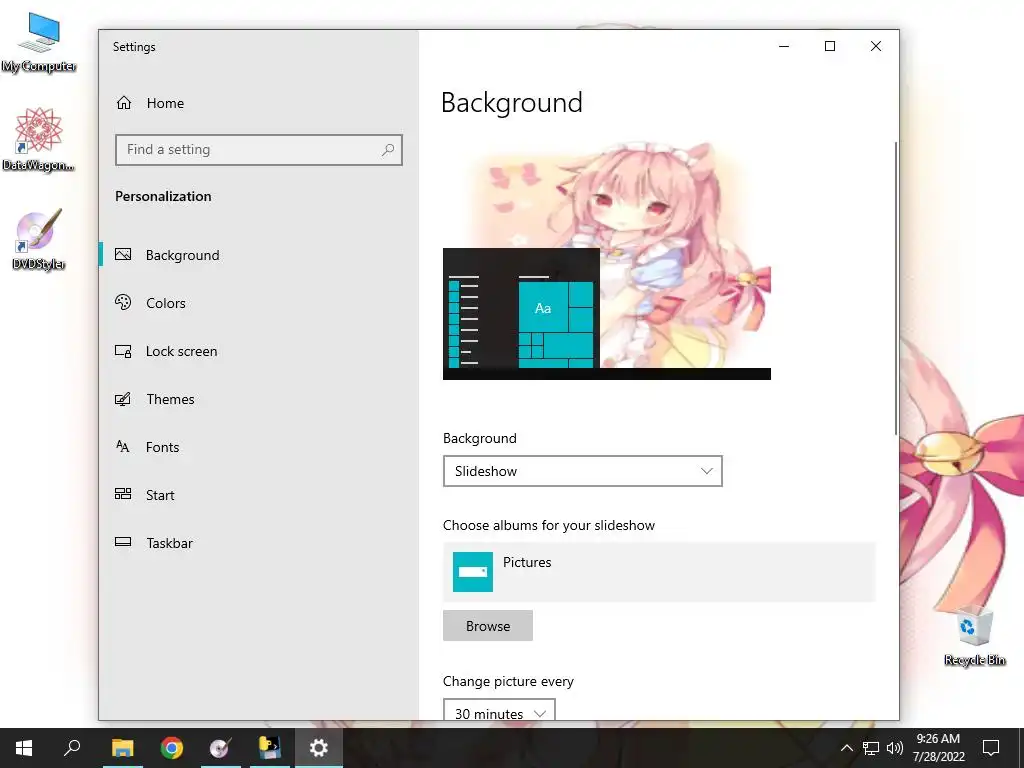Select the Pictures album folder
The image size is (1024, 768).
click(x=659, y=571)
